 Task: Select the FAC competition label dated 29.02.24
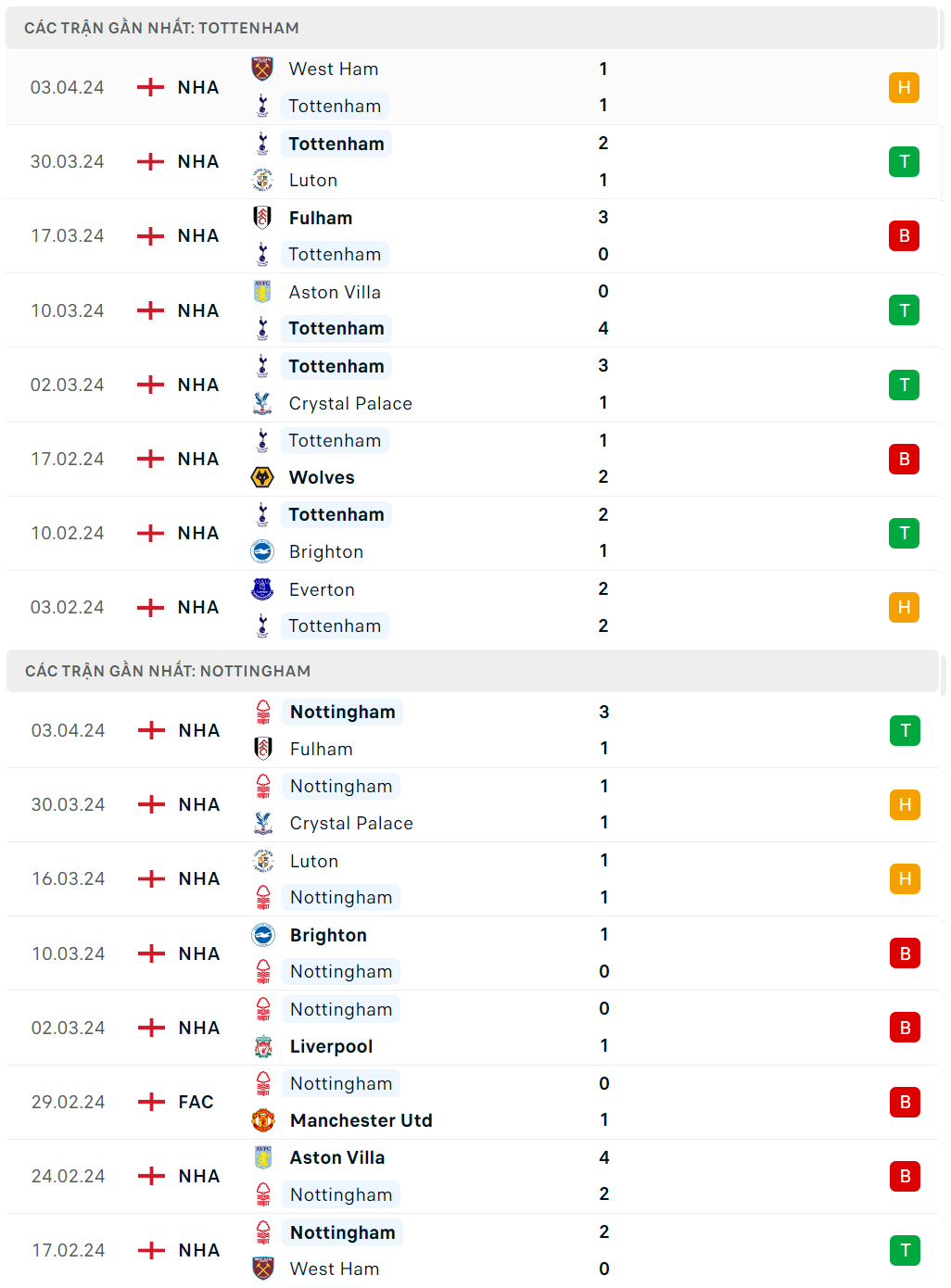[x=196, y=1102]
